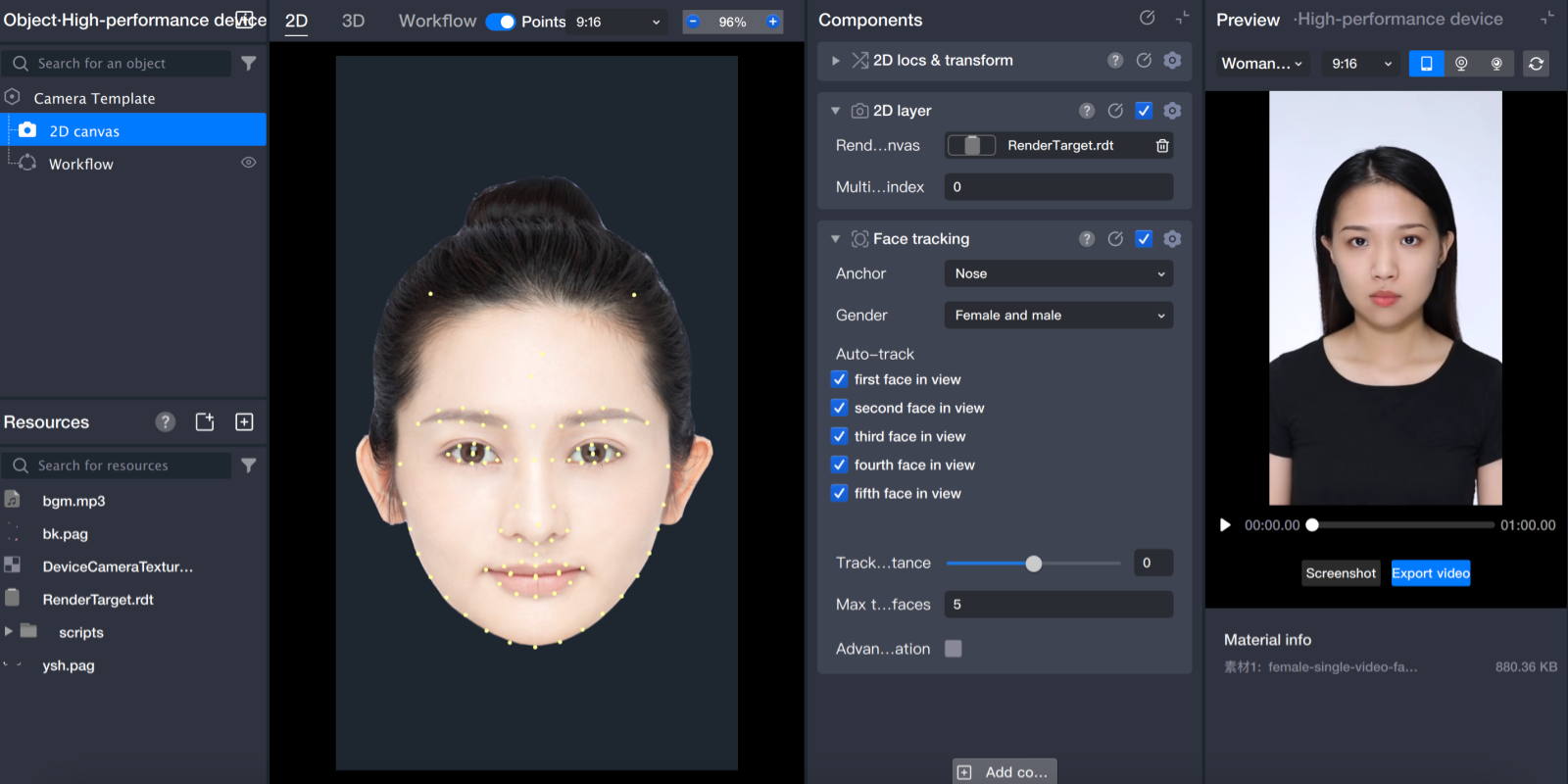Expand the 2D locs & transform section
Image resolution: width=1568 pixels, height=784 pixels.
[x=836, y=61]
